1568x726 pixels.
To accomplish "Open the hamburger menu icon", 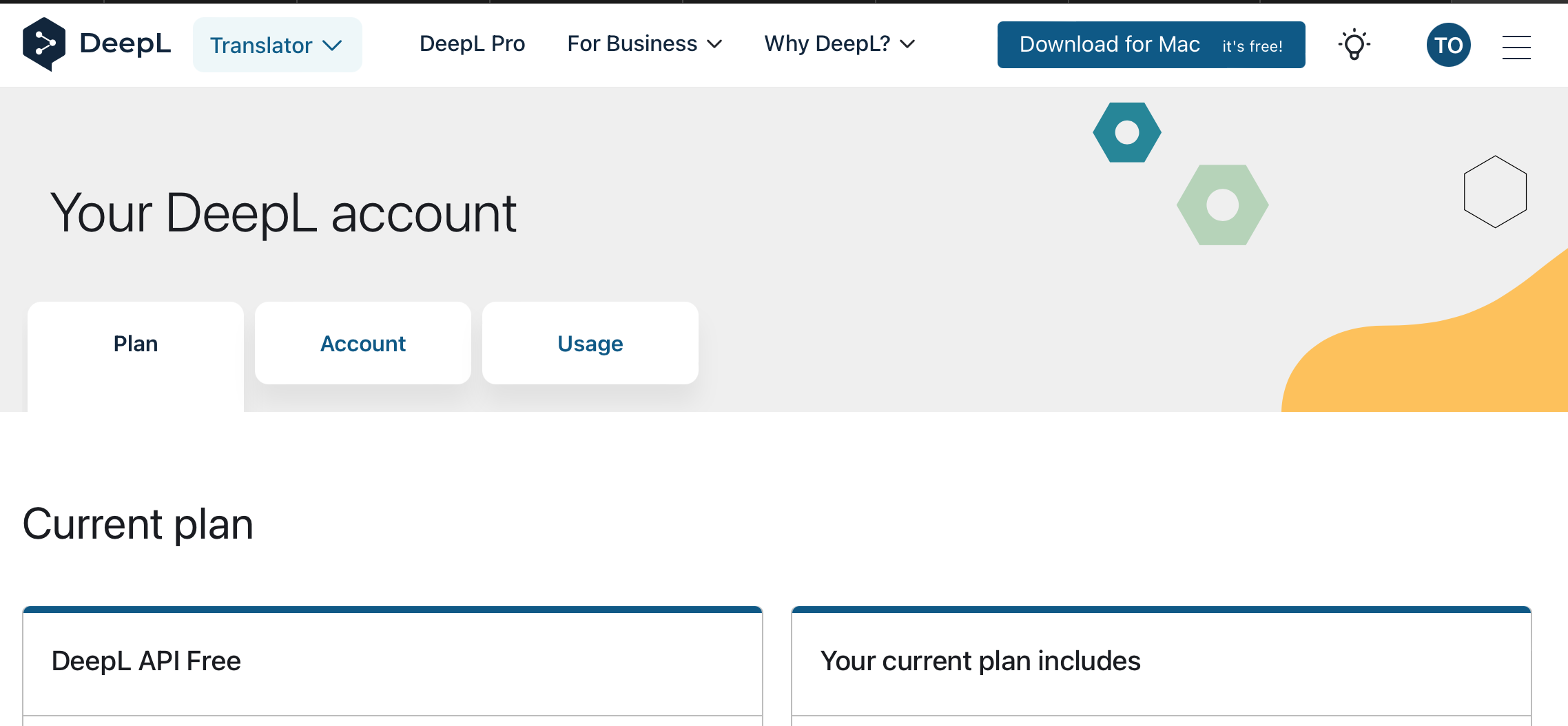I will coord(1516,47).
